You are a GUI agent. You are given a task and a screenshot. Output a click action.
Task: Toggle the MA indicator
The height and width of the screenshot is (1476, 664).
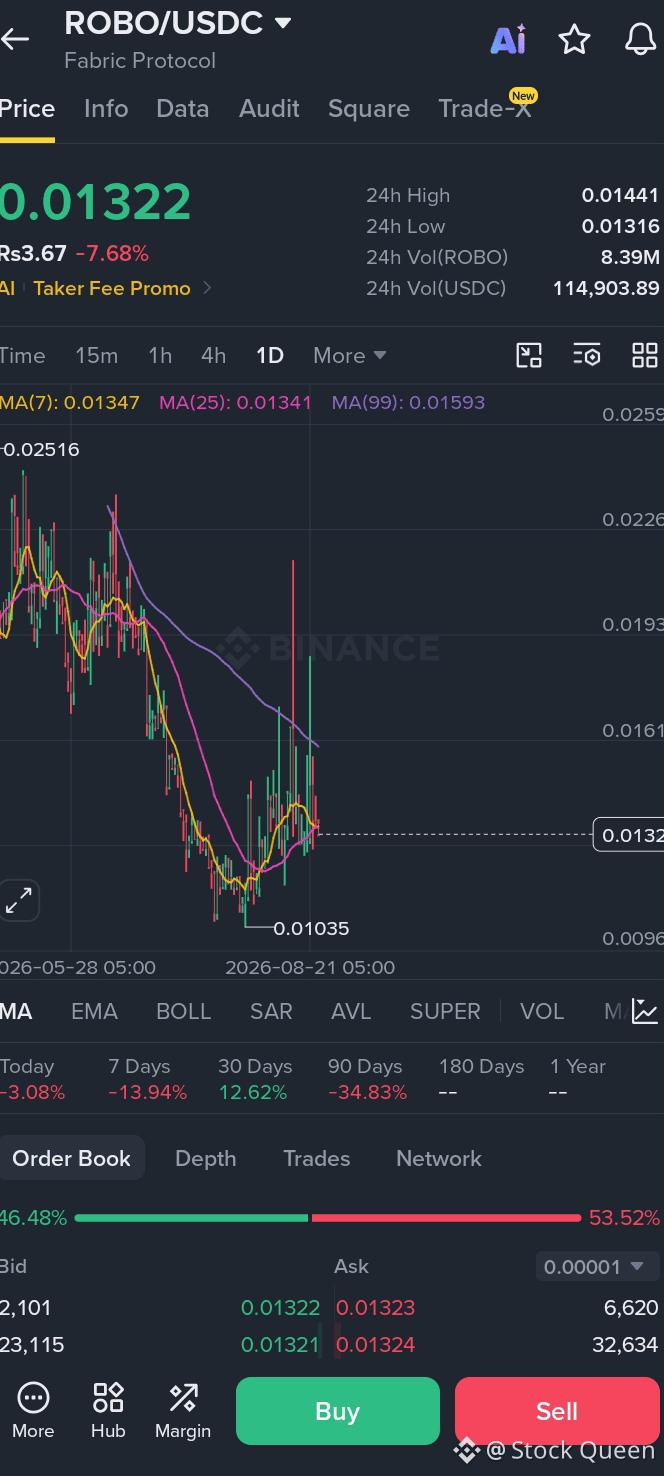[16, 1011]
